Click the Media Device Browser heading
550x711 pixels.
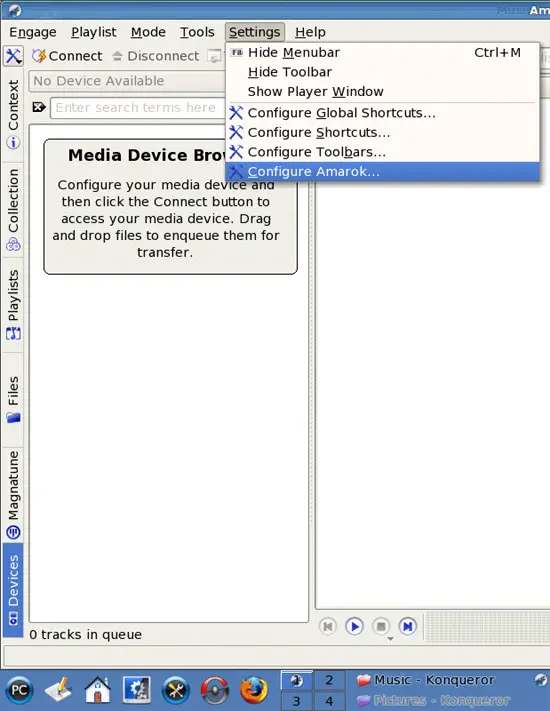coord(146,155)
